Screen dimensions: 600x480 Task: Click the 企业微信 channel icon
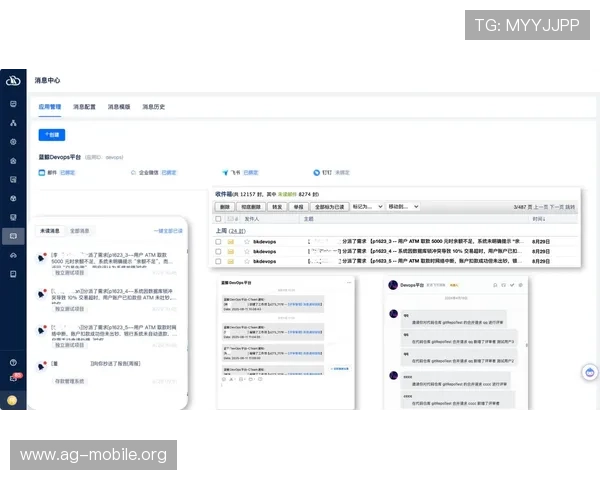133,173
